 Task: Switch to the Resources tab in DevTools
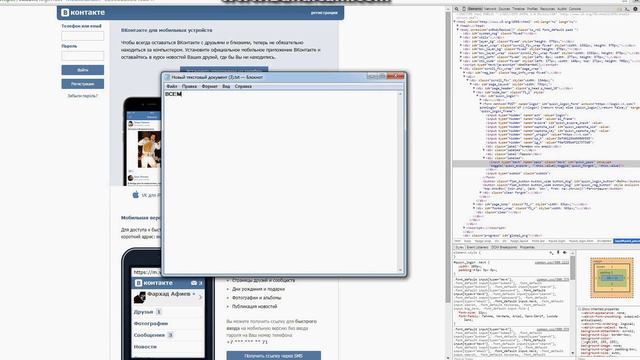click(547, 9)
